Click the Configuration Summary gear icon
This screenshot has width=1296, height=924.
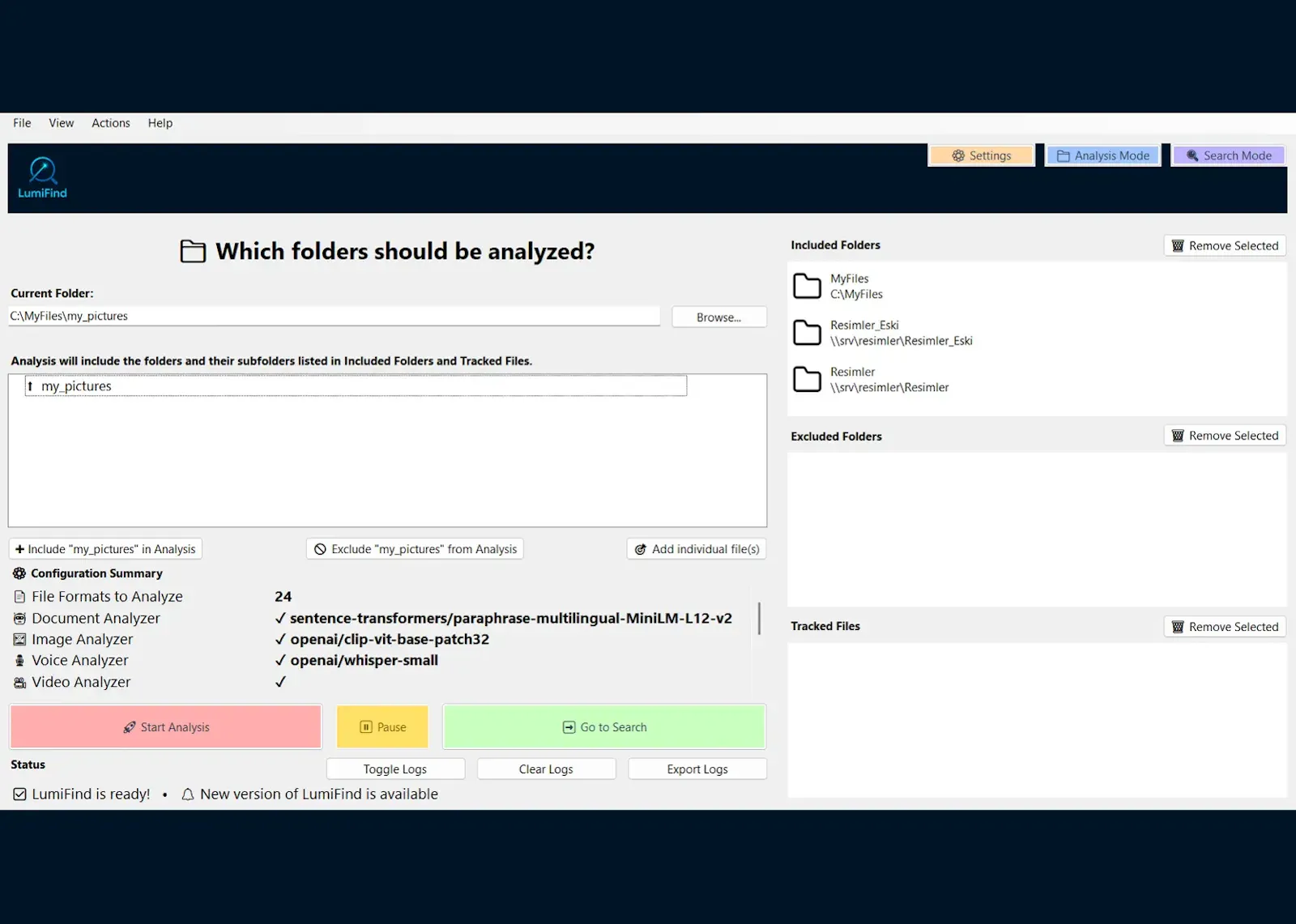[19, 573]
